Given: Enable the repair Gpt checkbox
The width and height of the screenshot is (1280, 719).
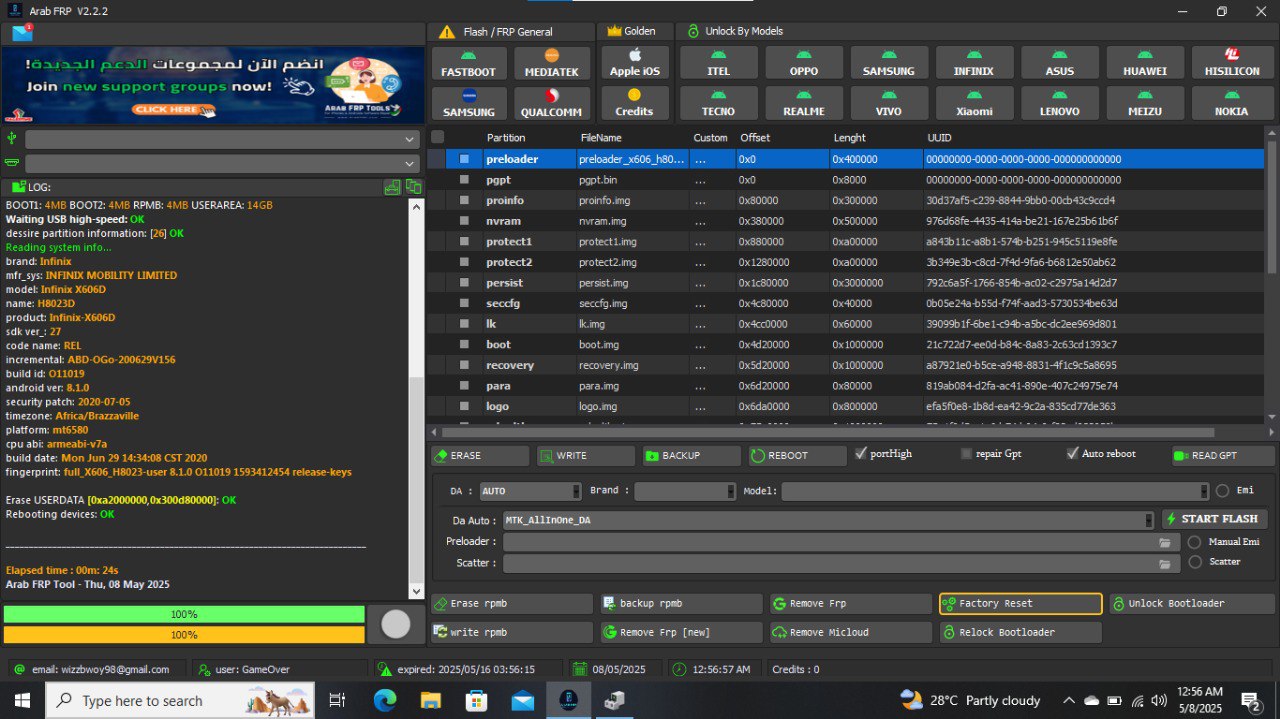Looking at the screenshot, I should [966, 454].
